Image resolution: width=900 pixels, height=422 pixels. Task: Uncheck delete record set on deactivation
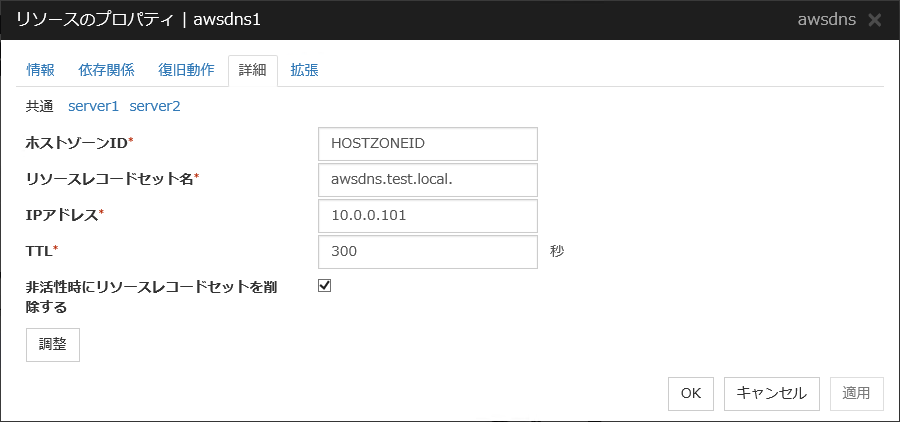pyautogui.click(x=324, y=286)
